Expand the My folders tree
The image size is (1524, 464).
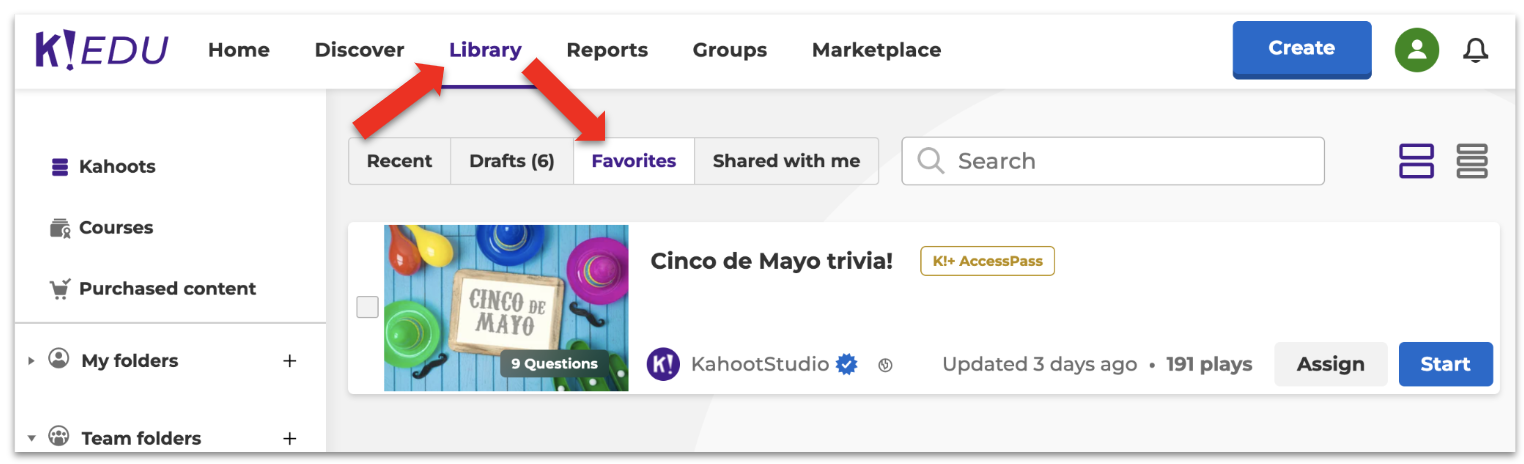click(31, 361)
